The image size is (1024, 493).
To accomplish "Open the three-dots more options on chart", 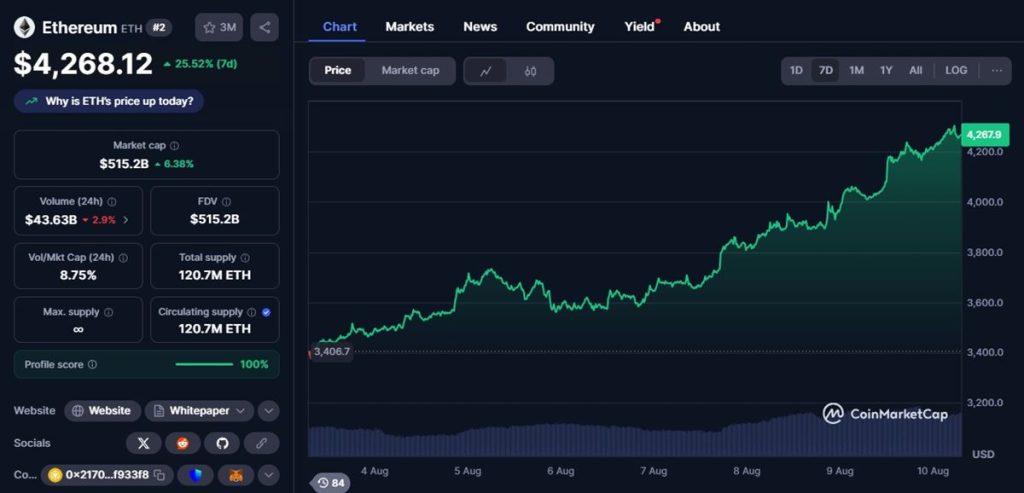I will click(997, 71).
